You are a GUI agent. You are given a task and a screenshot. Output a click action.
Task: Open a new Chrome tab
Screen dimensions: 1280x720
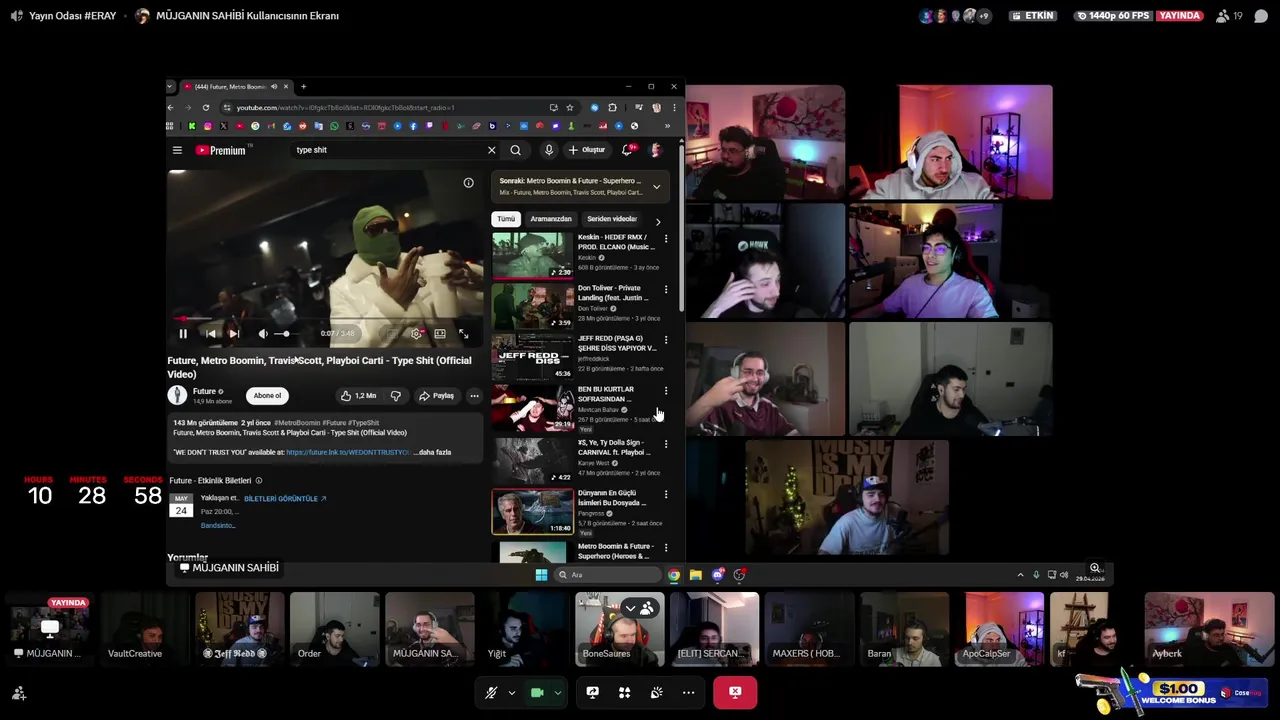click(x=303, y=86)
